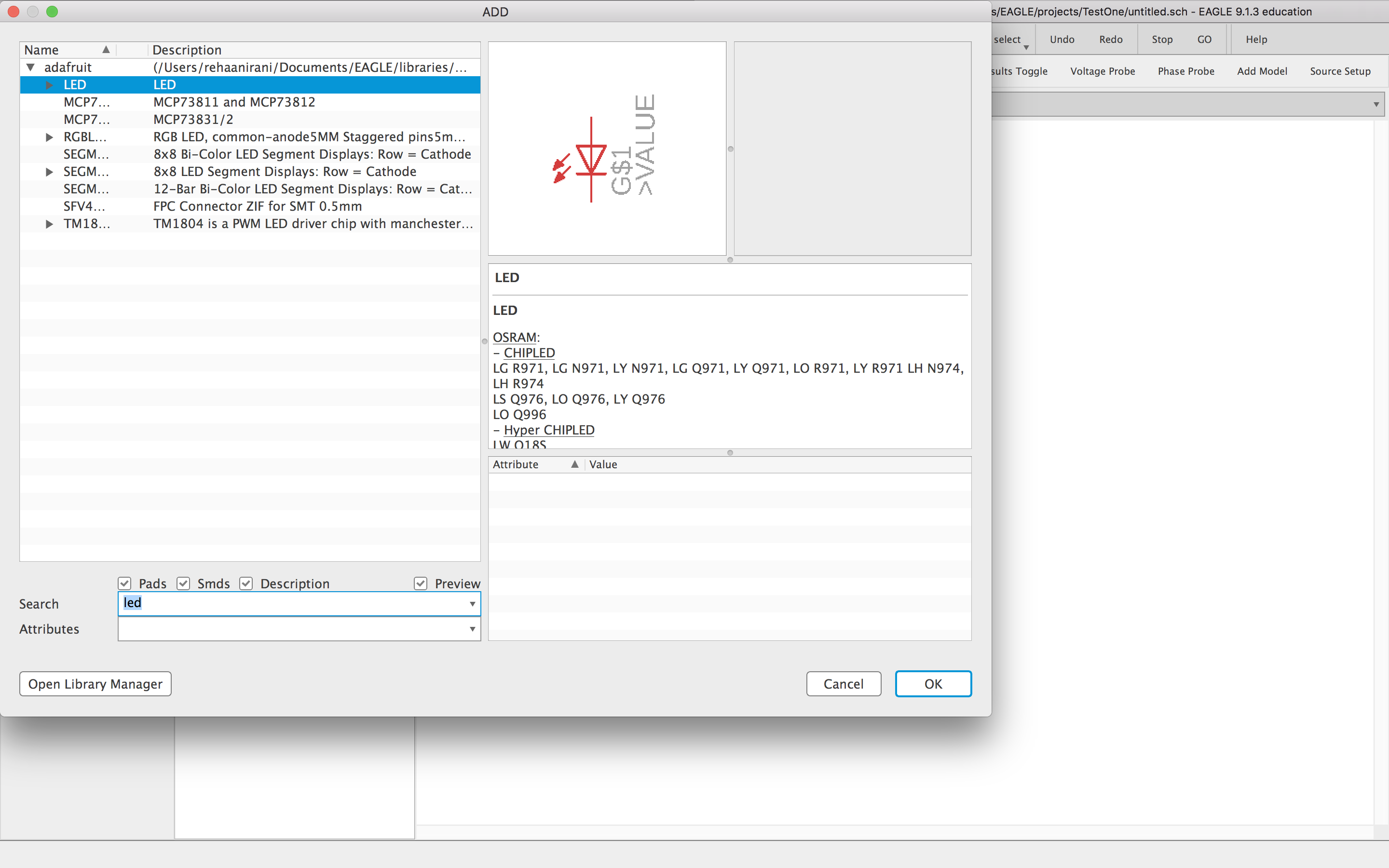Confirm part selection with OK

(932, 683)
